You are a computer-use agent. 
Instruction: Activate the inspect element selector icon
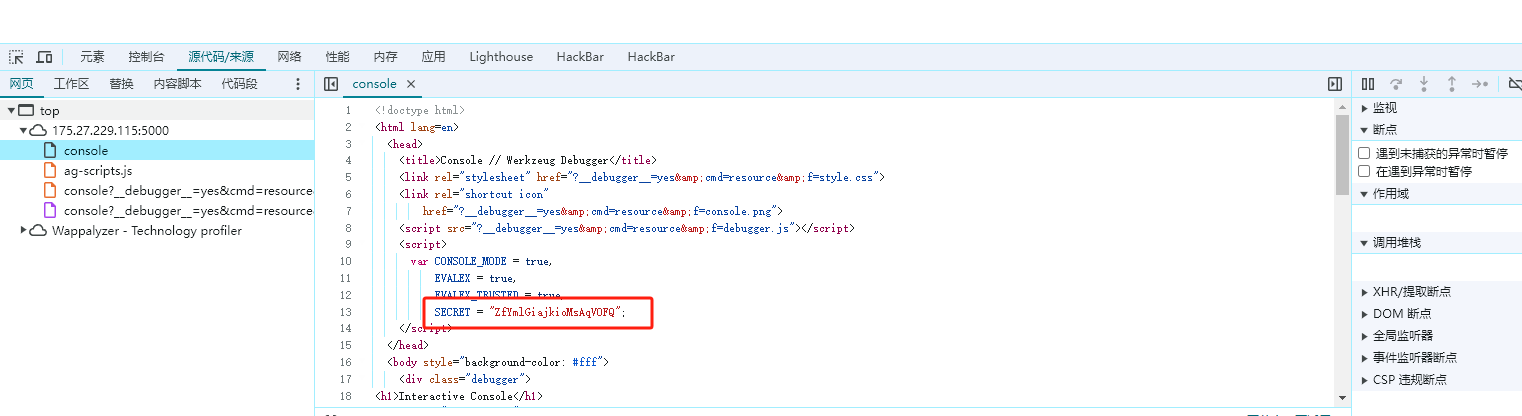pos(17,57)
